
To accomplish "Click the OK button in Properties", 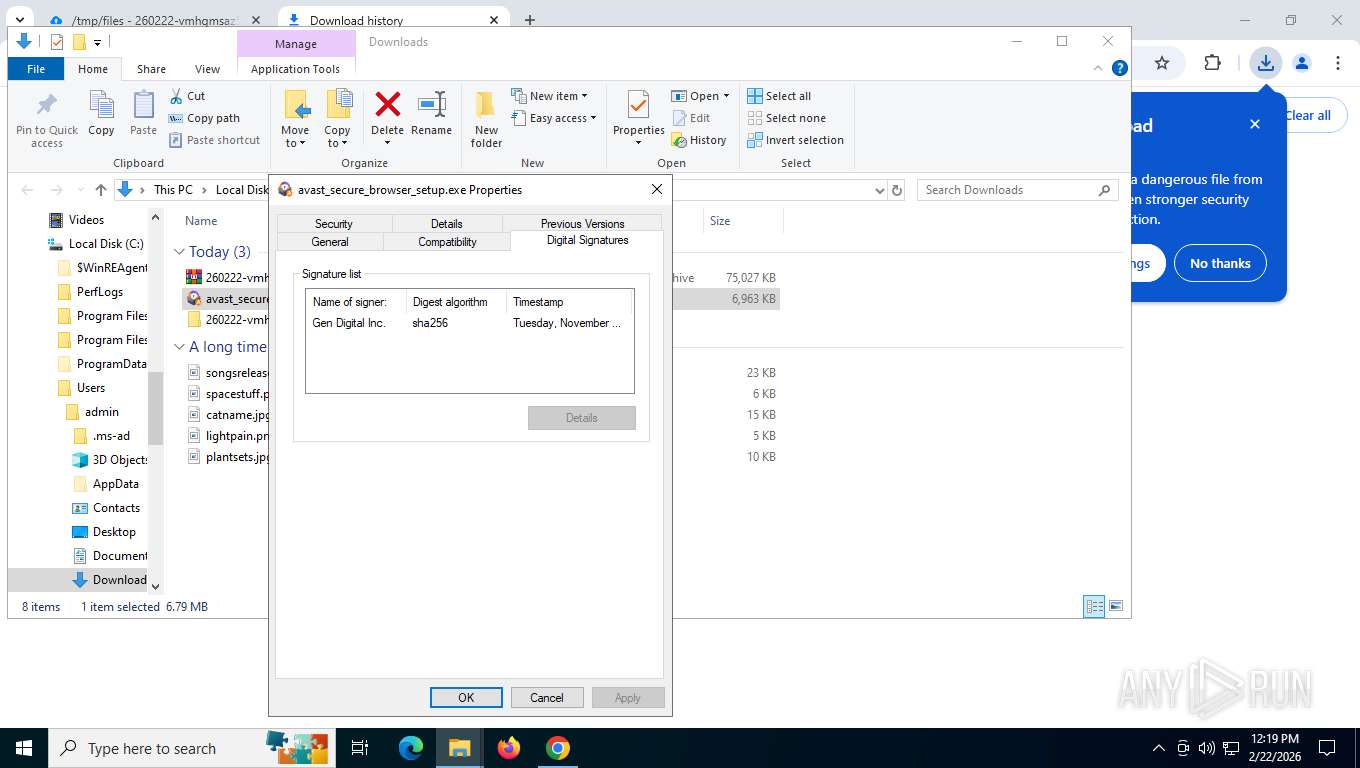I will [x=466, y=698].
